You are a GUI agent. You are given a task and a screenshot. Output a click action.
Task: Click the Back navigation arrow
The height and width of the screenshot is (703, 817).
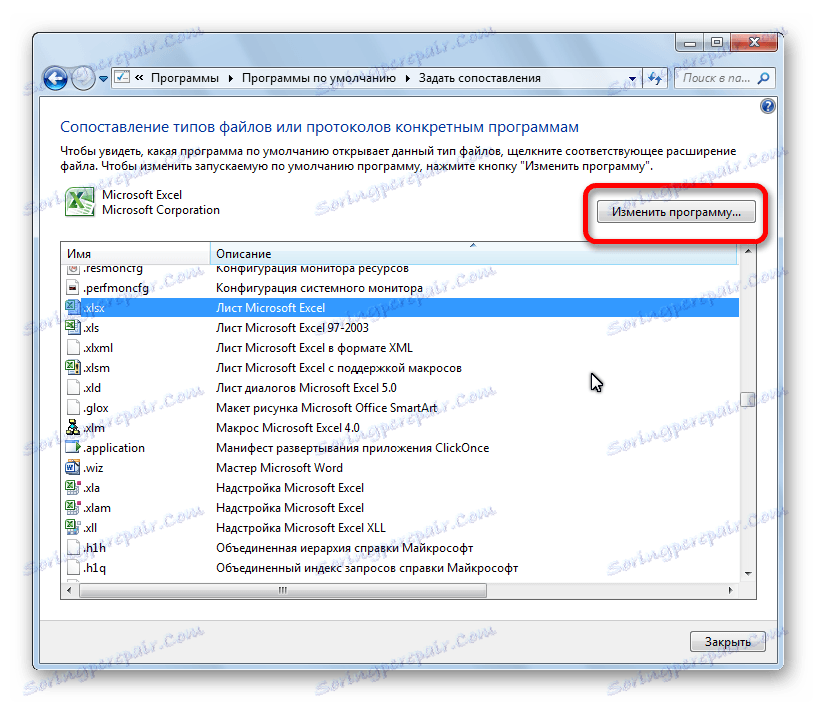tap(55, 79)
